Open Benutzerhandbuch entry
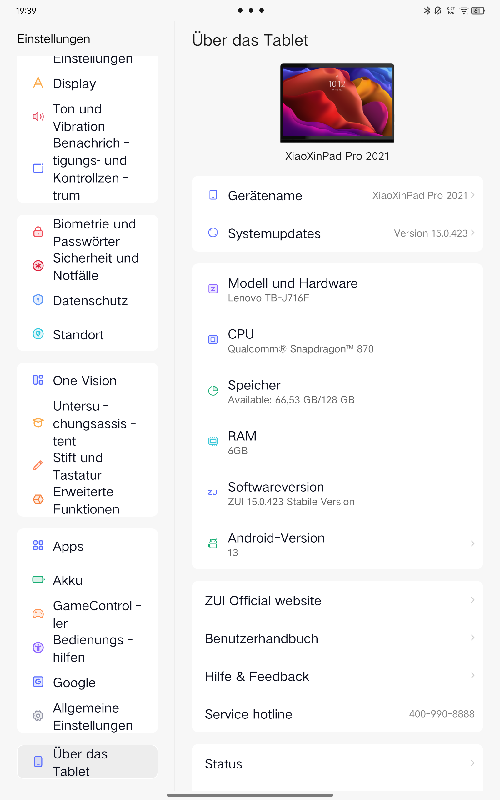The height and width of the screenshot is (800, 500). (x=337, y=638)
